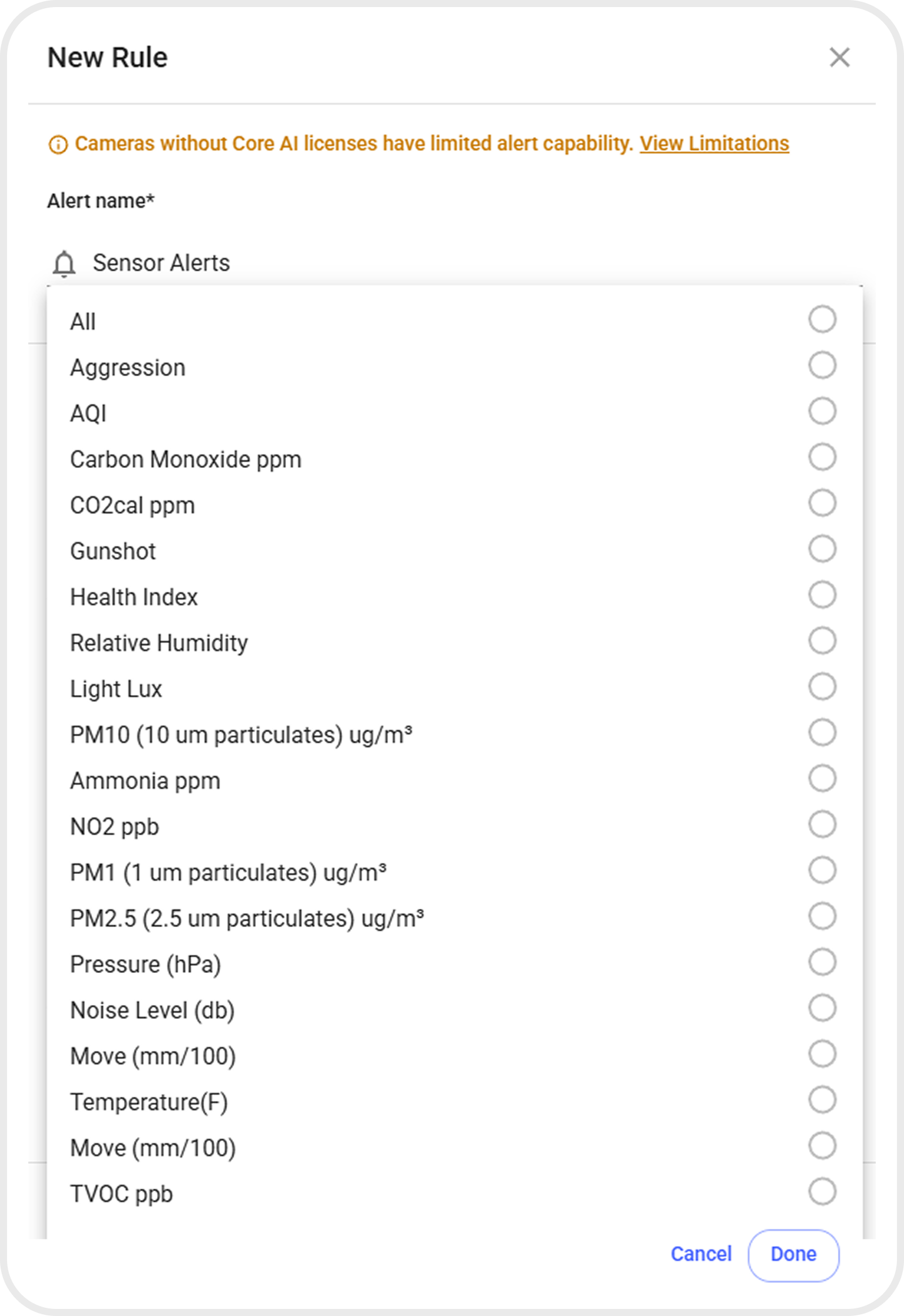Close the New Rule dialog
Viewport: 904px width, 1316px height.
[839, 58]
